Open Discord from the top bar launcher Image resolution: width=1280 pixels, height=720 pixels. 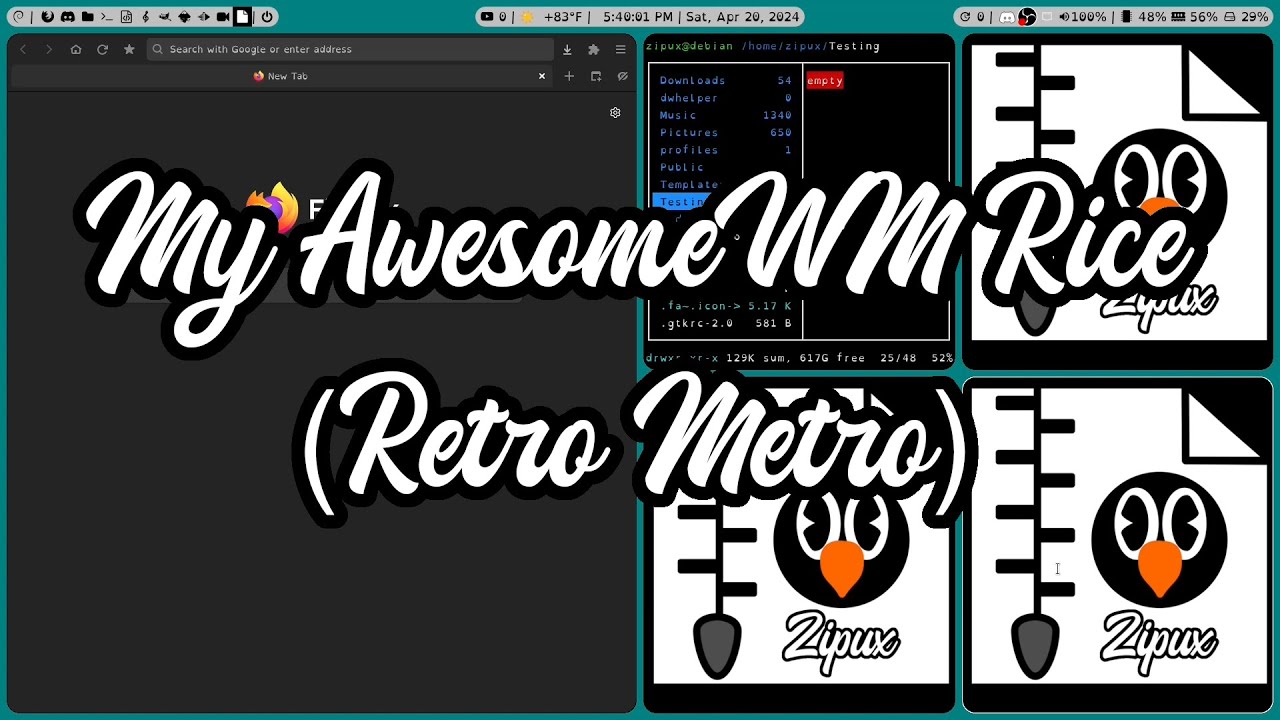pos(68,17)
